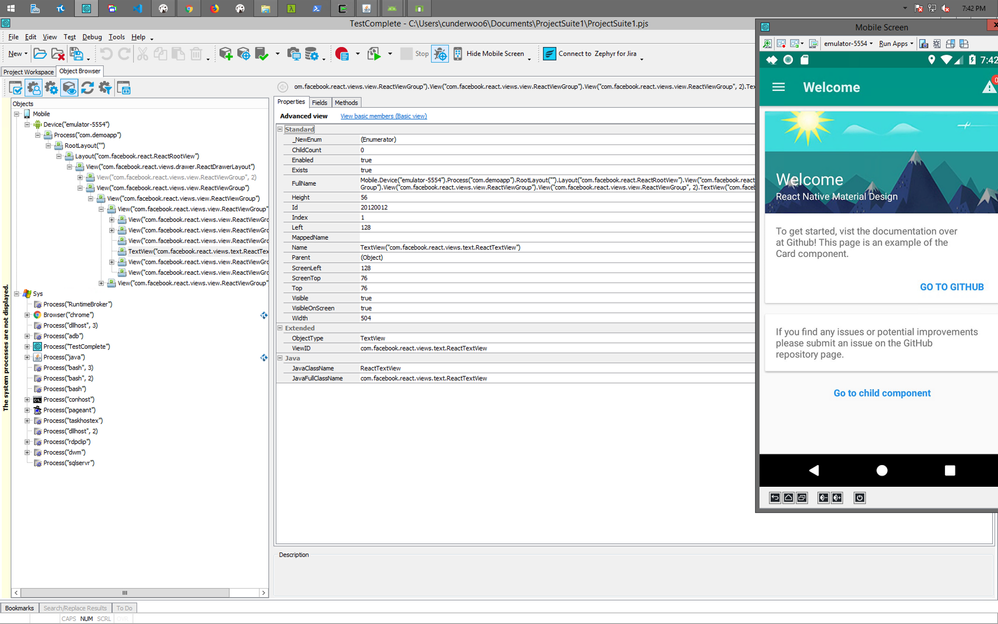Click Connect to Zephyr for Jira label

[597, 54]
